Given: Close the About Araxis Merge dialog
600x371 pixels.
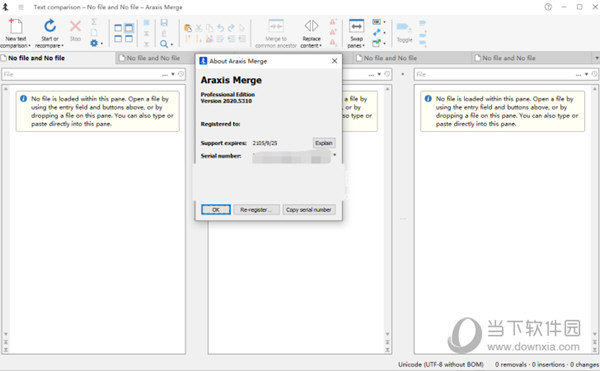Looking at the screenshot, I should click(334, 61).
